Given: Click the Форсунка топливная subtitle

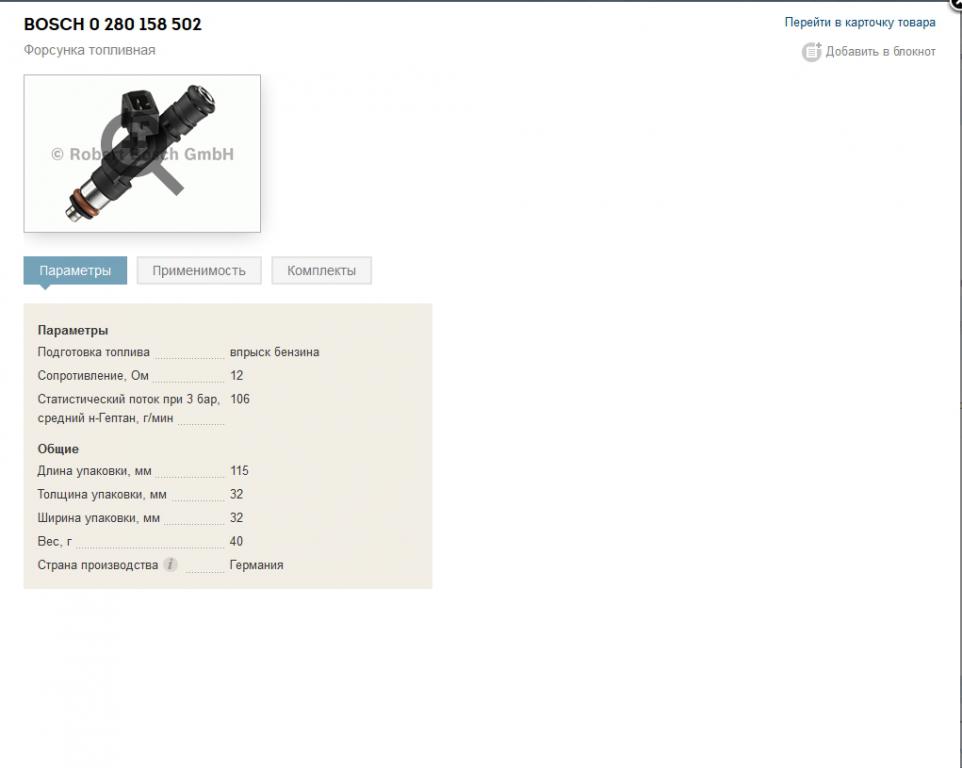Looking at the screenshot, I should tap(89, 50).
